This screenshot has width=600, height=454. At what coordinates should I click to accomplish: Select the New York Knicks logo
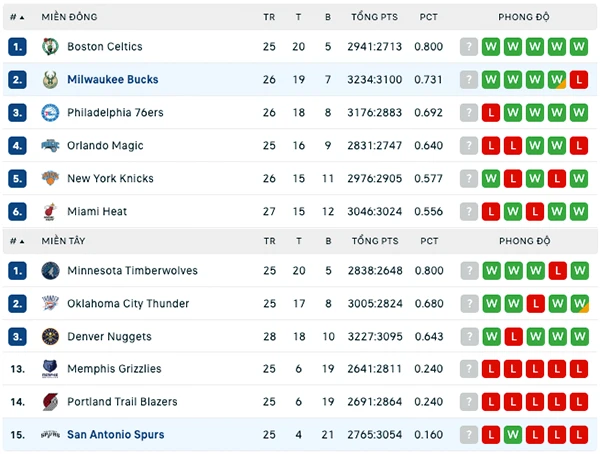click(50, 178)
